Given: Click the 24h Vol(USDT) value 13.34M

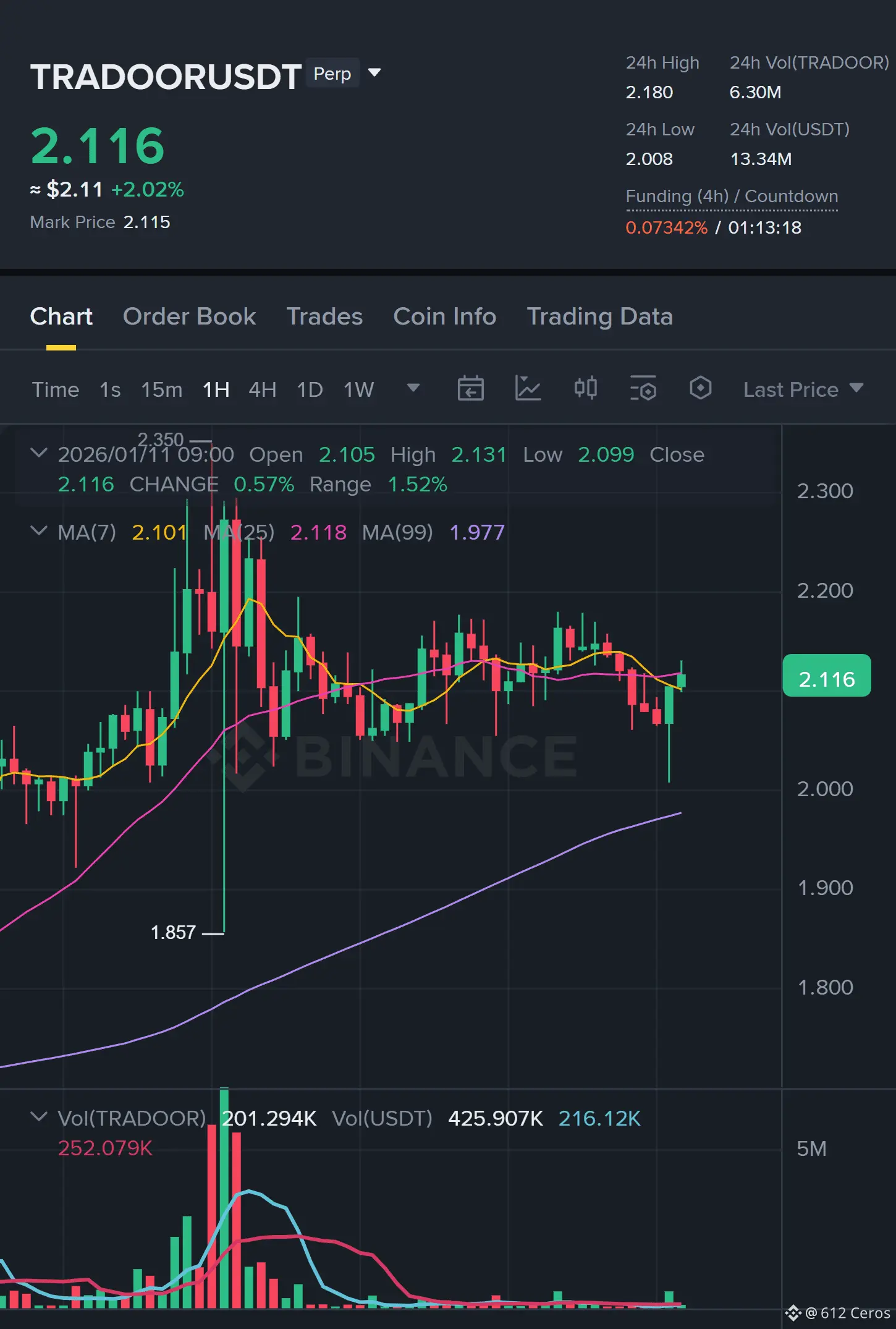Looking at the screenshot, I should tap(761, 159).
